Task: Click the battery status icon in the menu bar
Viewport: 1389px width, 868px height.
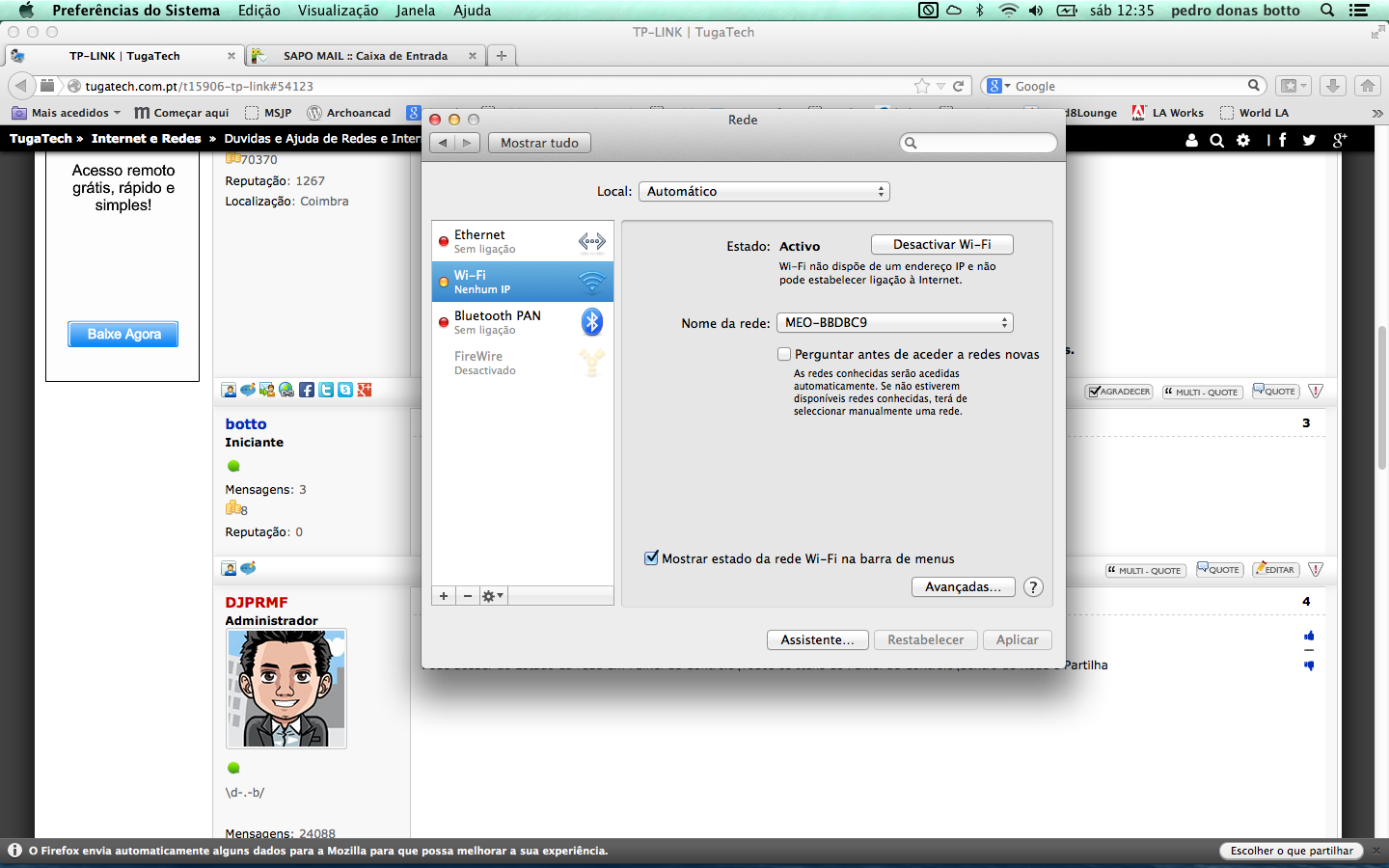Action: pyautogui.click(x=1067, y=11)
